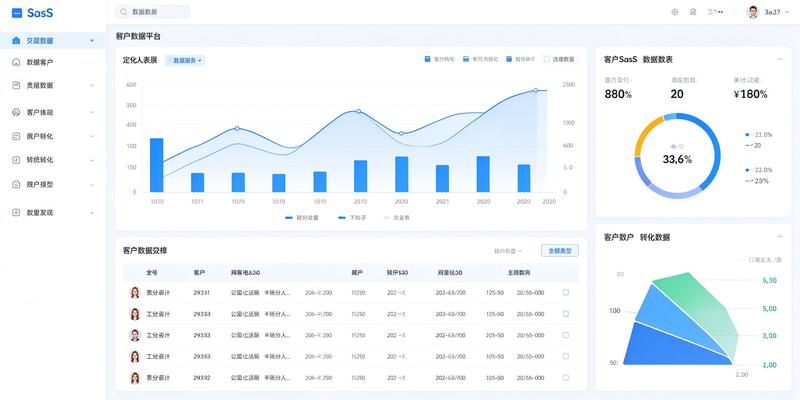Screen dimensions: 800x400
Task: Toggle the blue legend checkbox just left of 选接数量
Action: point(509,59)
